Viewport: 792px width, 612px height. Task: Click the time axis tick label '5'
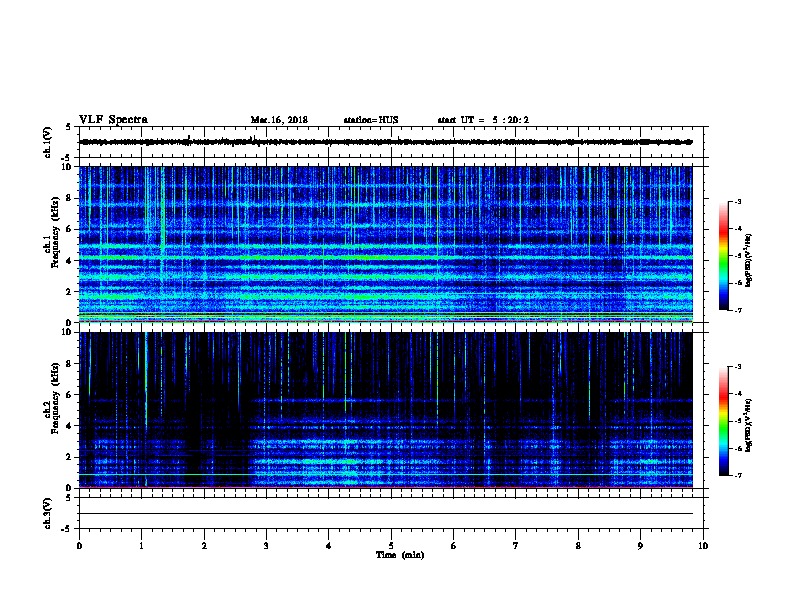click(x=391, y=546)
